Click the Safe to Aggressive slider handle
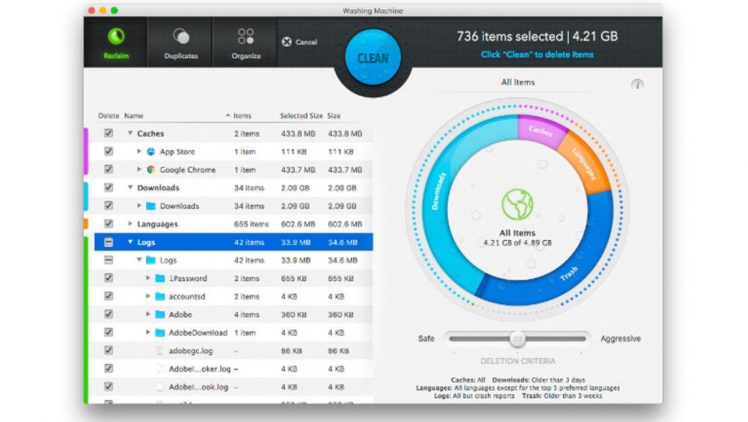 517,339
